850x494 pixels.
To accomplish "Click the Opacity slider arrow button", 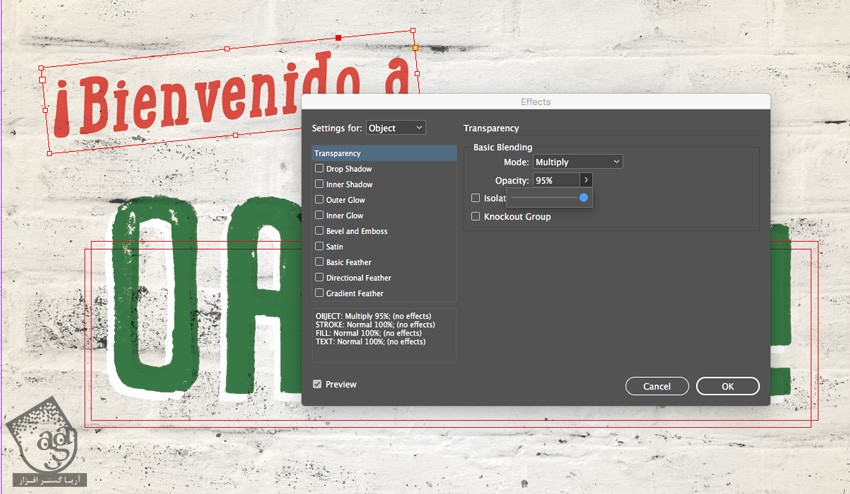I will [586, 180].
